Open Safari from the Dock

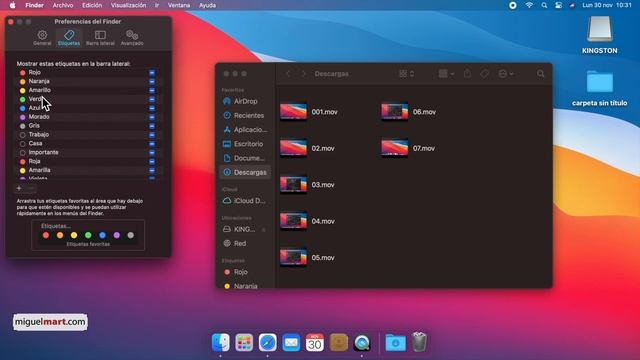click(267, 342)
